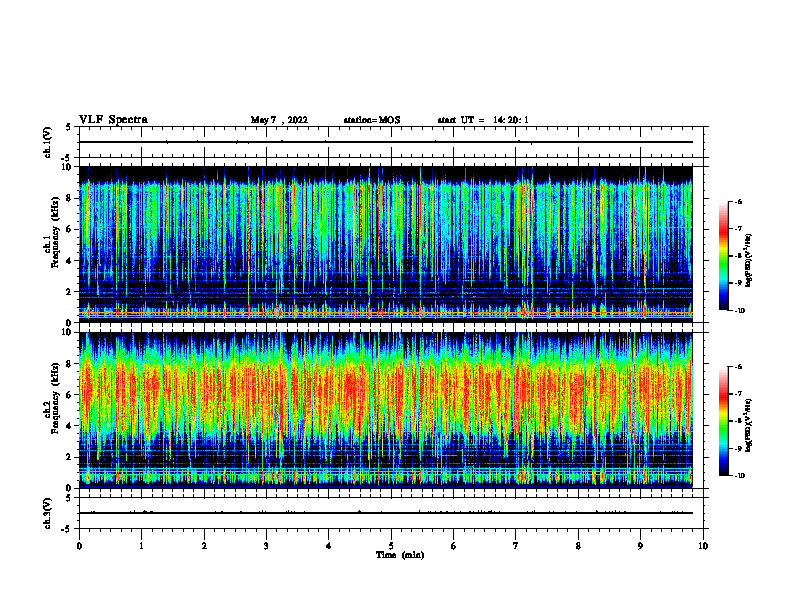Click the "-9" tick on ch.2 colorbar
This screenshot has width=792, height=612.
coord(738,448)
